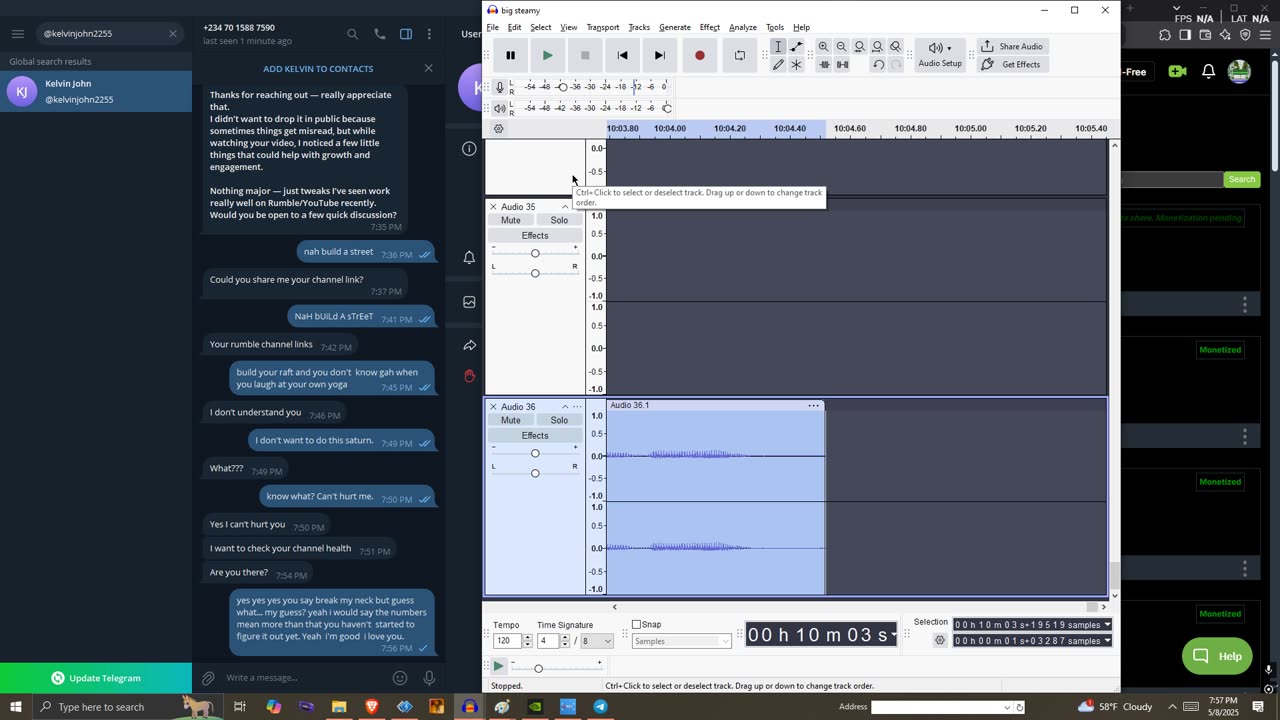The image size is (1280, 720).
Task: Fit selection to width zoom icon
Action: click(859, 47)
